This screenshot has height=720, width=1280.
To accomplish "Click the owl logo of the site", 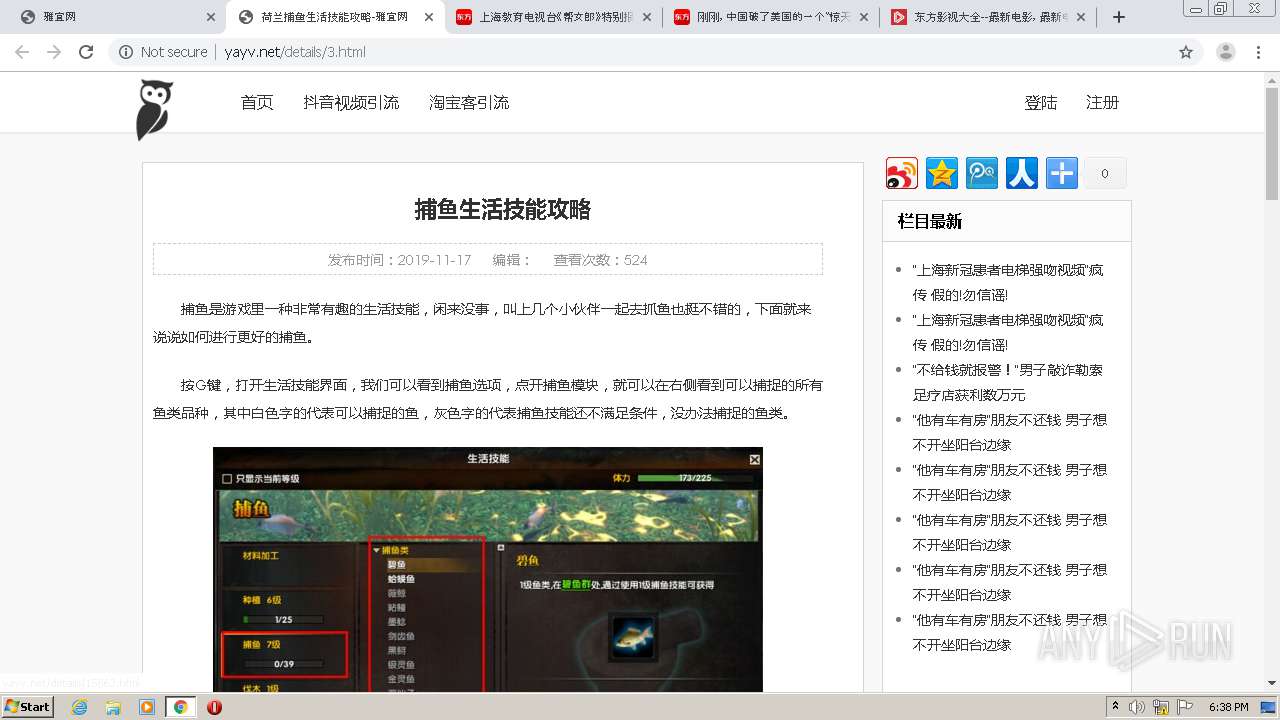I will pyautogui.click(x=154, y=110).
